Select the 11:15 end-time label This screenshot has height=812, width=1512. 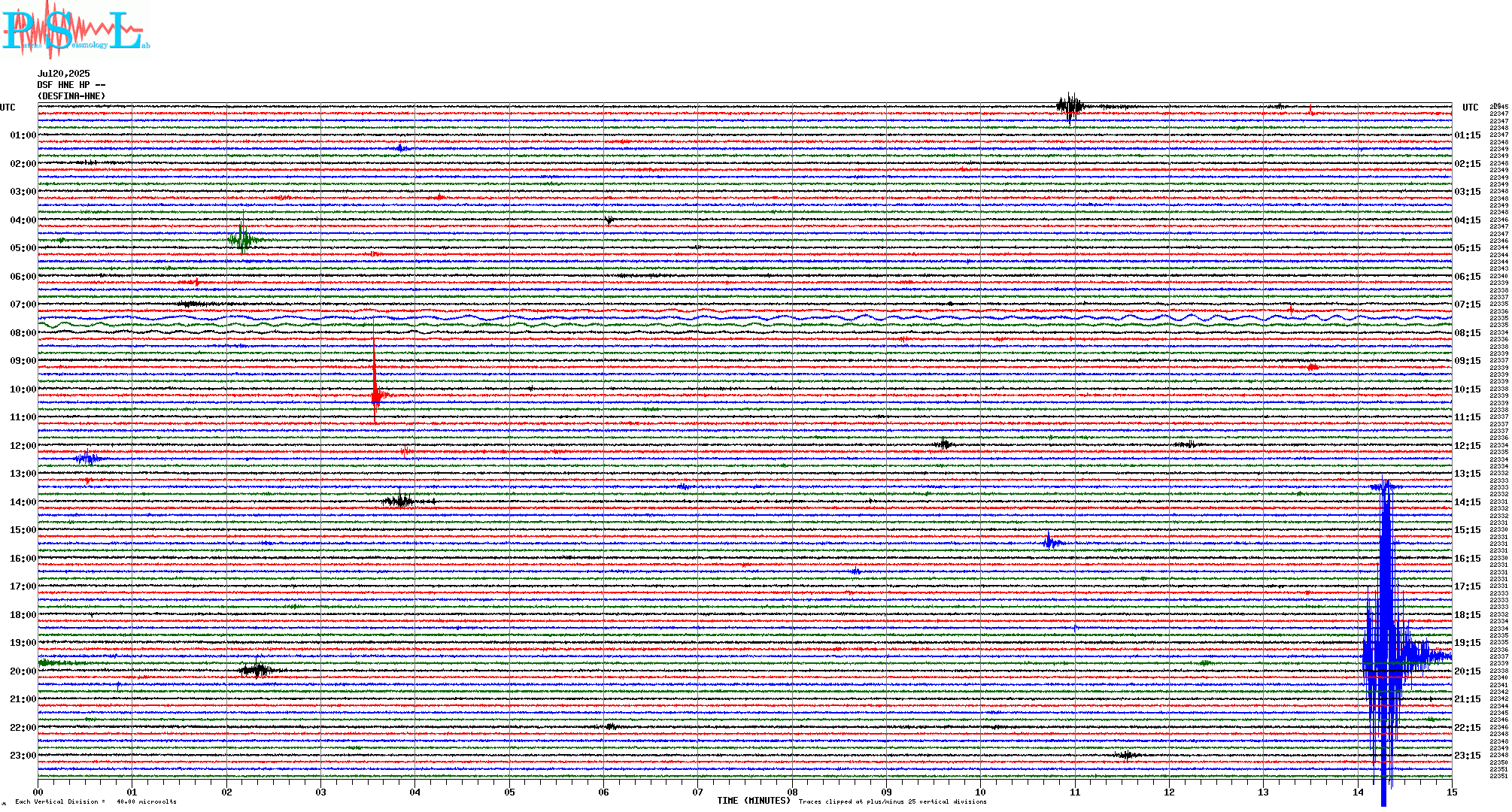(x=1468, y=417)
